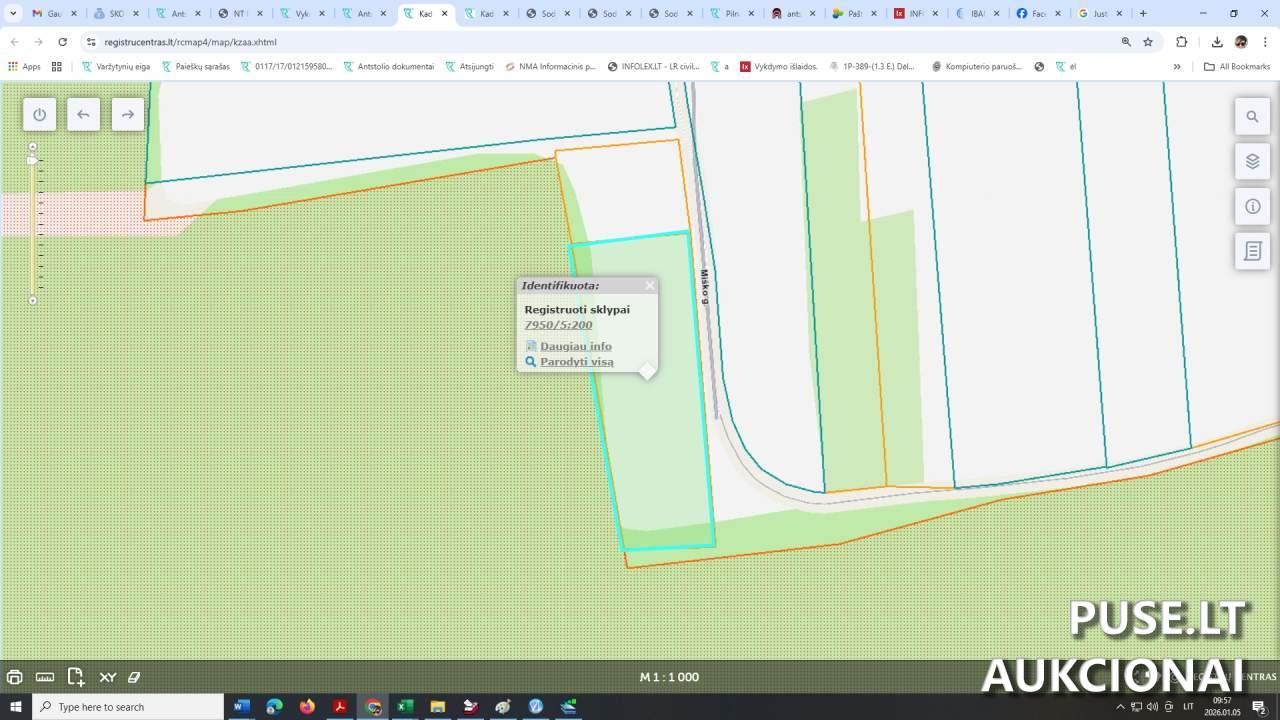Screen dimensions: 1280x720
Task: Expand the browser tab search dropdown
Action: [x=14, y=14]
